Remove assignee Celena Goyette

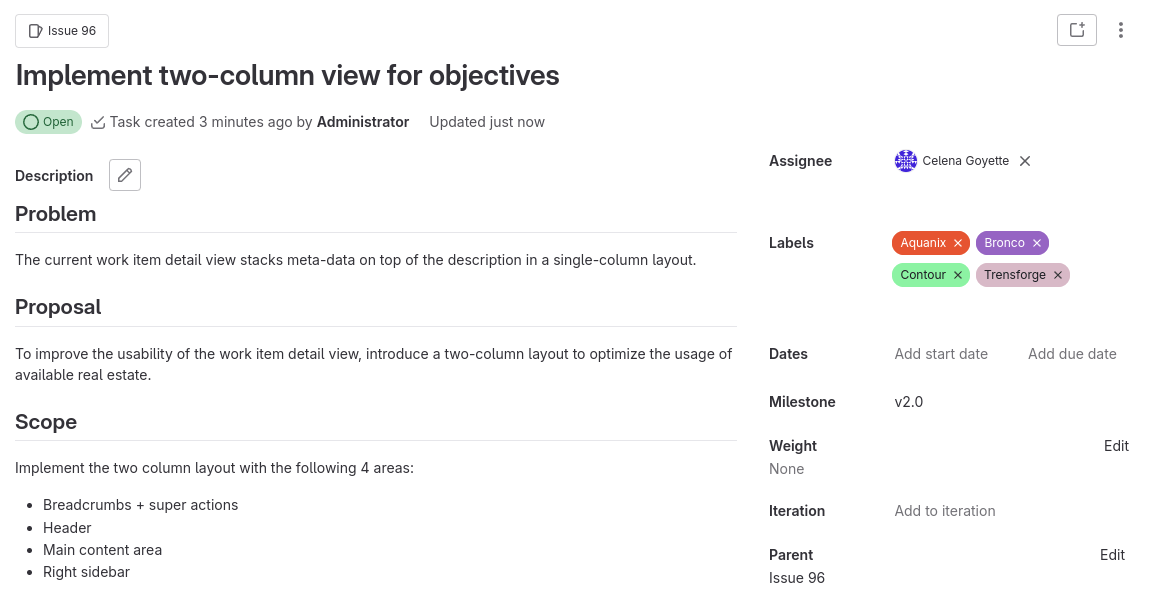pos(1024,160)
